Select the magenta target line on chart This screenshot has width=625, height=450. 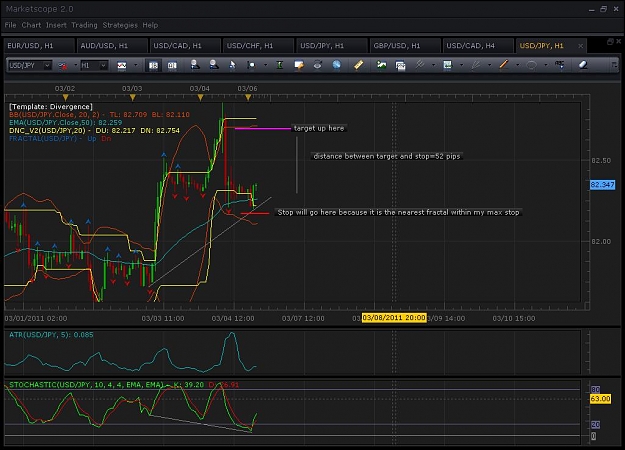263,128
